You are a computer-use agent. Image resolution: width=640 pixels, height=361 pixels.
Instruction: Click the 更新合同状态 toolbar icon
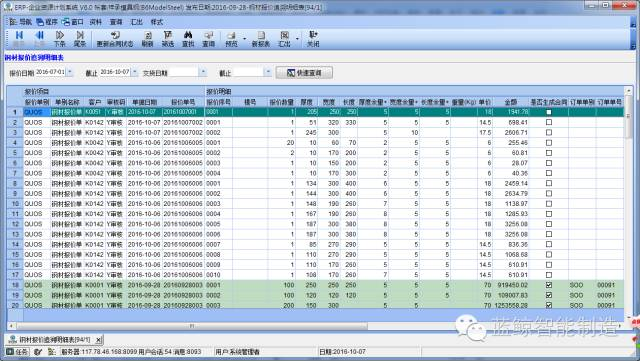115,36
